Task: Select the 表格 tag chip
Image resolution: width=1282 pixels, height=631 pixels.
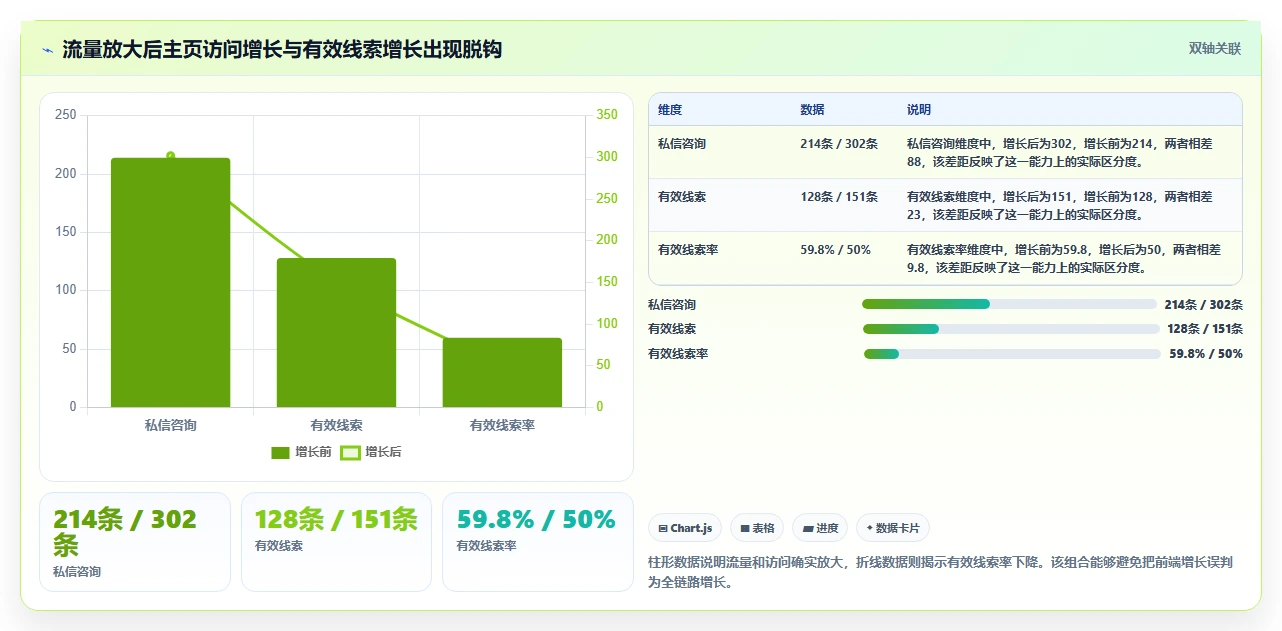Action: (757, 528)
